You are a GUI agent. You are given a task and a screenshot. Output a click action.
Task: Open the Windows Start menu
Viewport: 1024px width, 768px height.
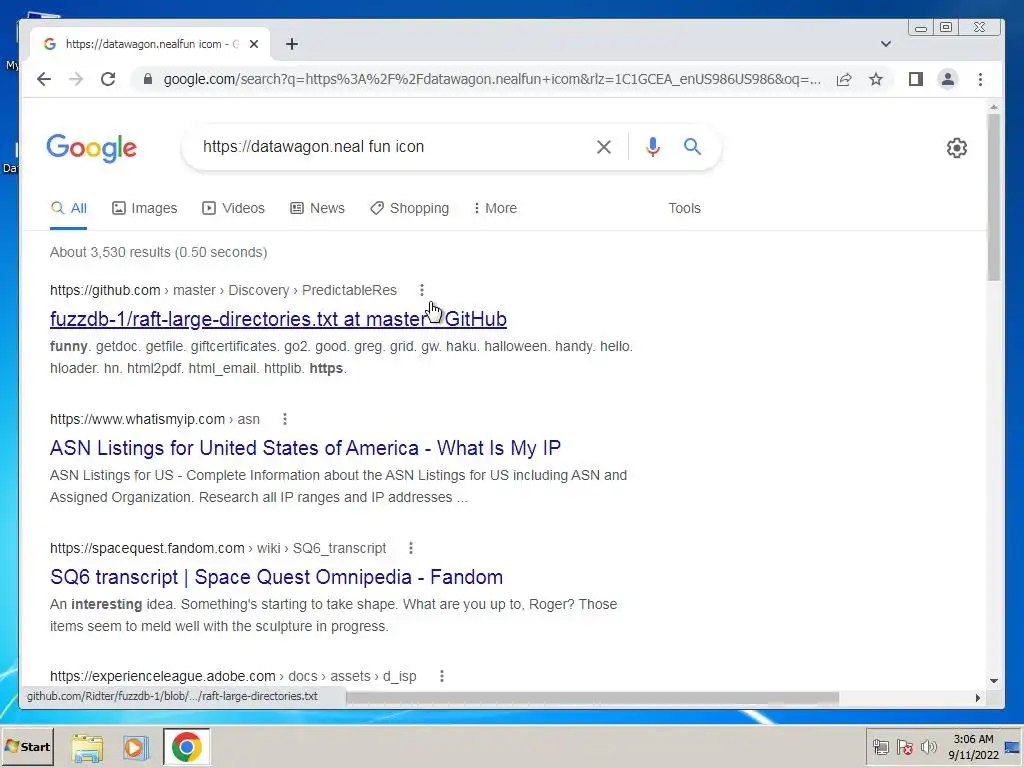[27, 746]
